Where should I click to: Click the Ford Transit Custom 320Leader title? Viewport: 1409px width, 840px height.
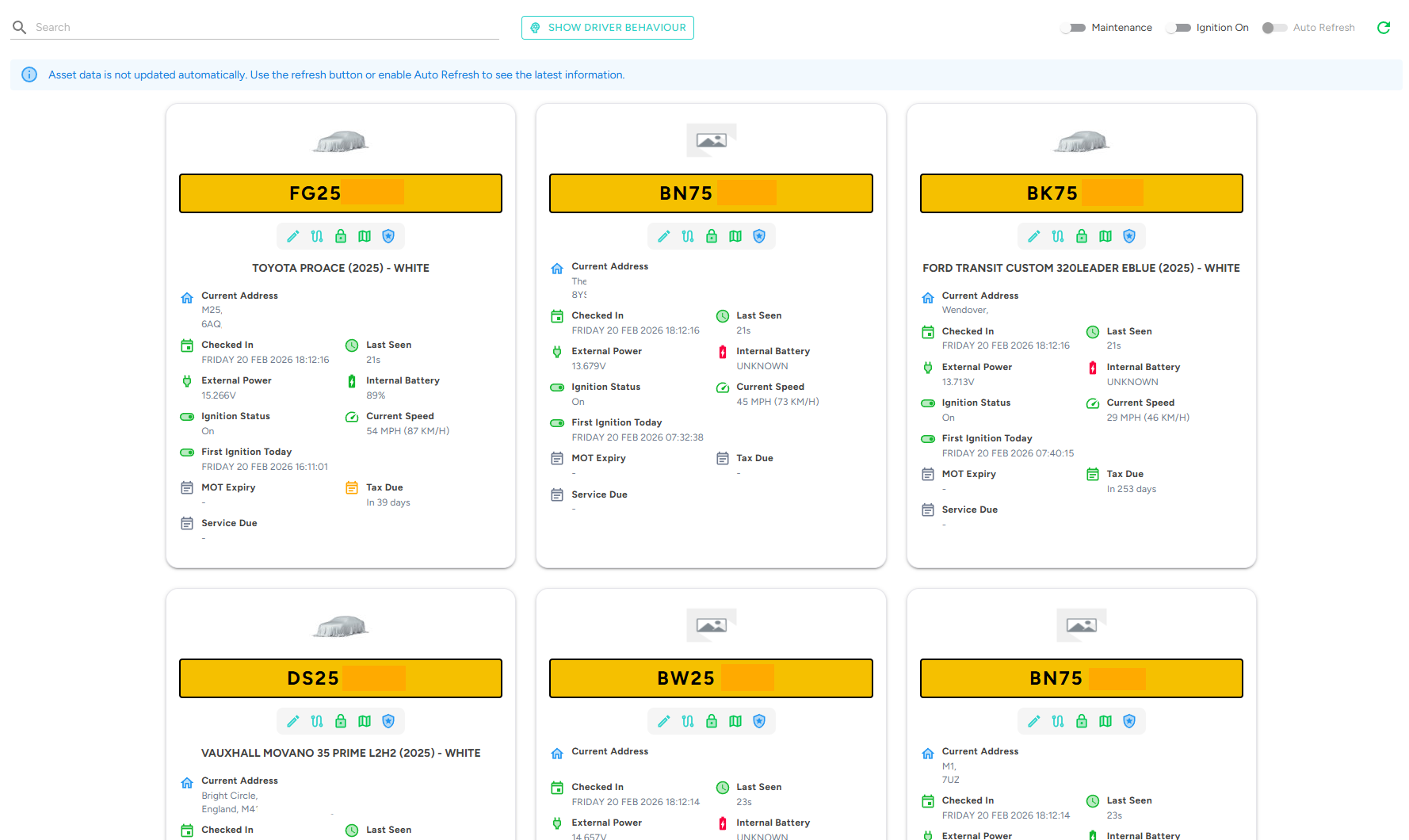click(x=1082, y=268)
